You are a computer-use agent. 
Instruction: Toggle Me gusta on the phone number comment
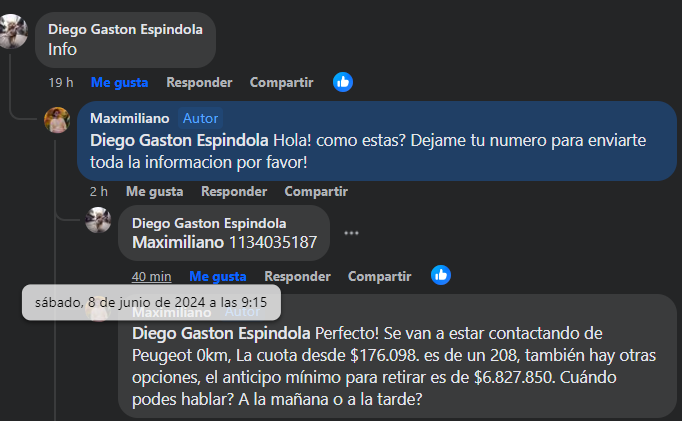[217, 276]
